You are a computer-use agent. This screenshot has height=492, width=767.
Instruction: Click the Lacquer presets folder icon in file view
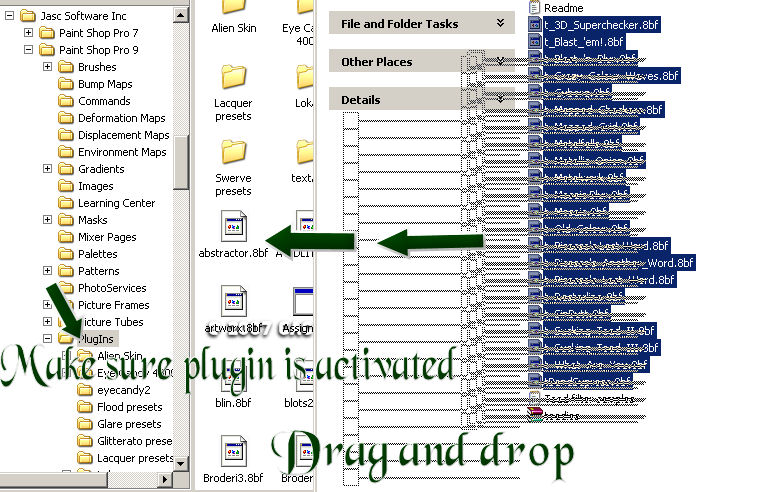(x=233, y=77)
